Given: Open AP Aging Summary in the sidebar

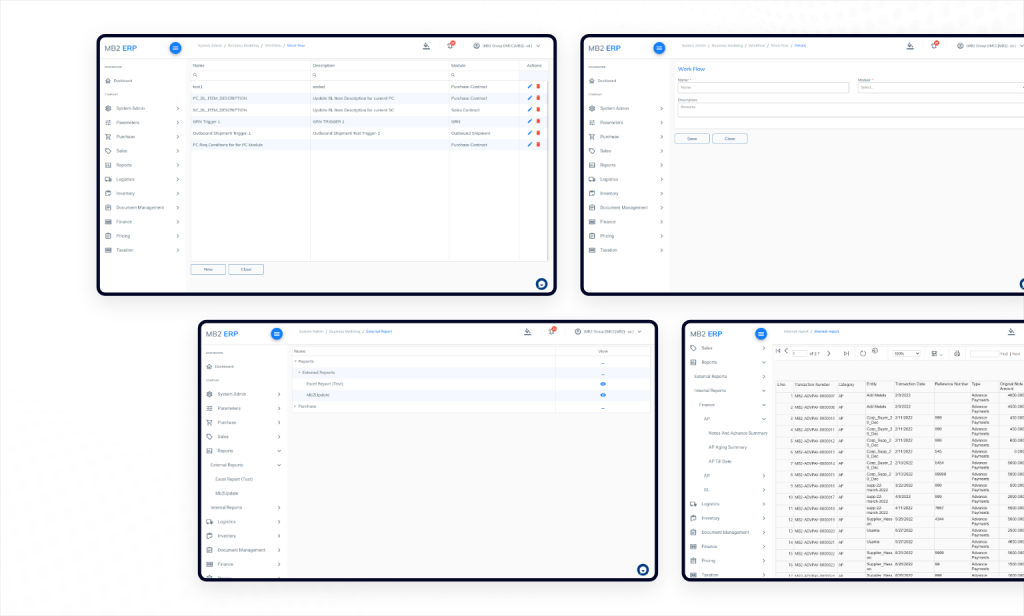Looking at the screenshot, I should click(728, 447).
